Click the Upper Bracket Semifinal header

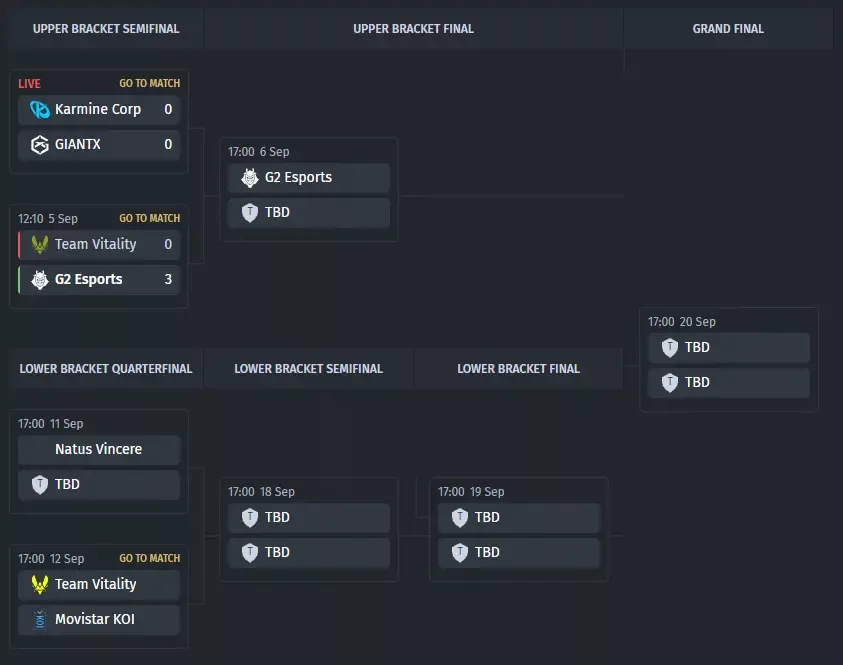(106, 28)
